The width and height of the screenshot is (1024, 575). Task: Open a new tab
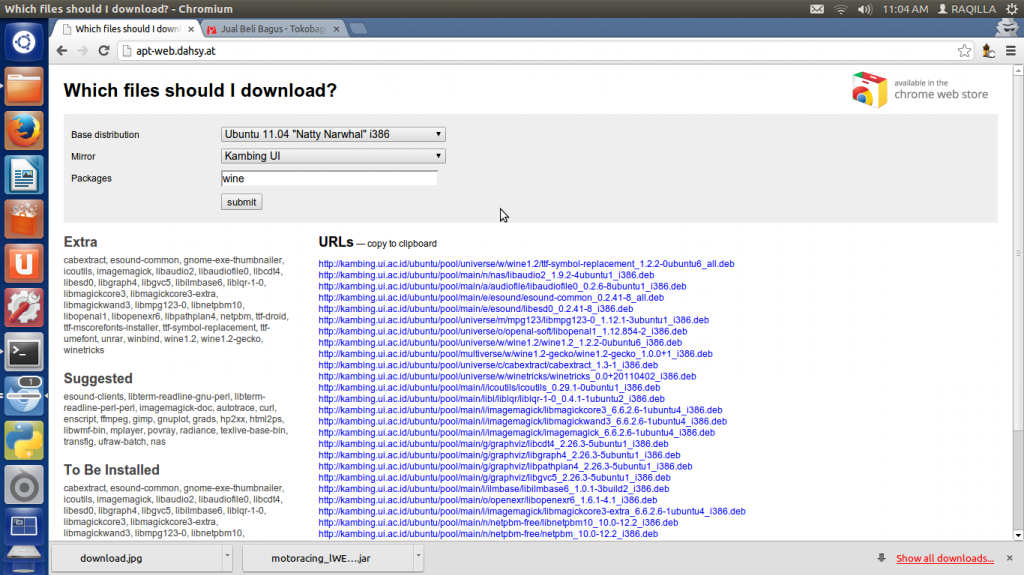(357, 29)
